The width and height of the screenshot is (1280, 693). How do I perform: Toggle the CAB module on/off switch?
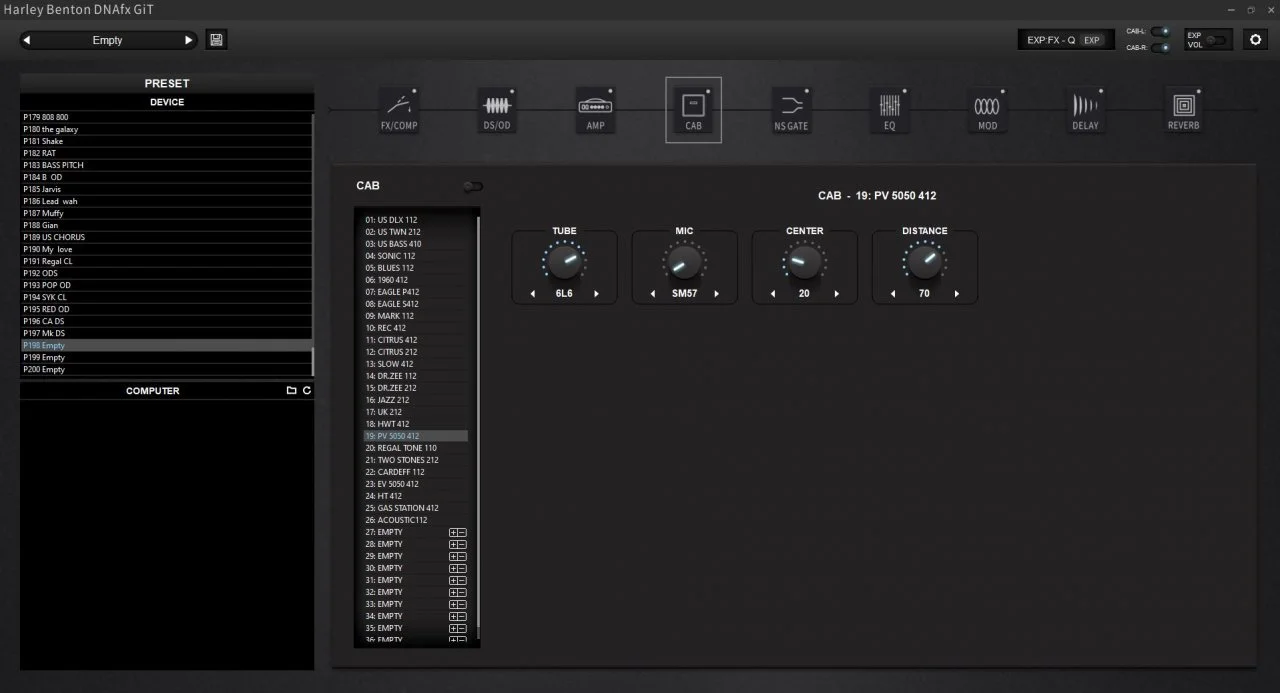[473, 186]
